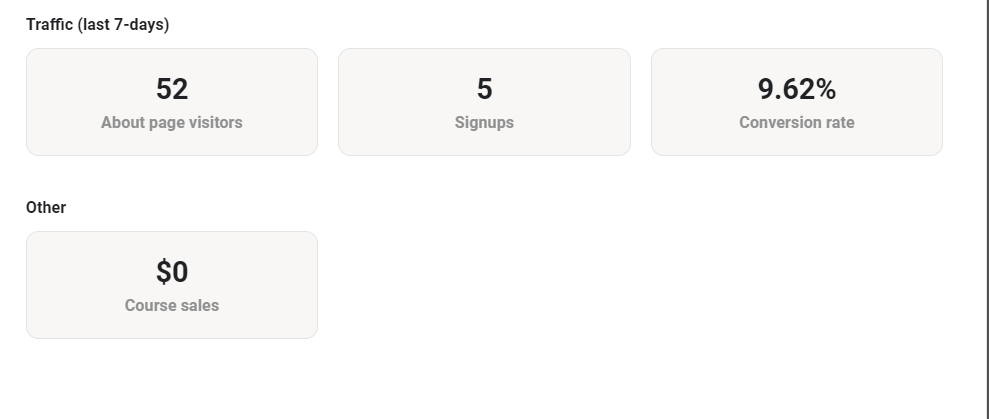Click the 52 visitors count
This screenshot has width=989, height=419.
click(172, 90)
